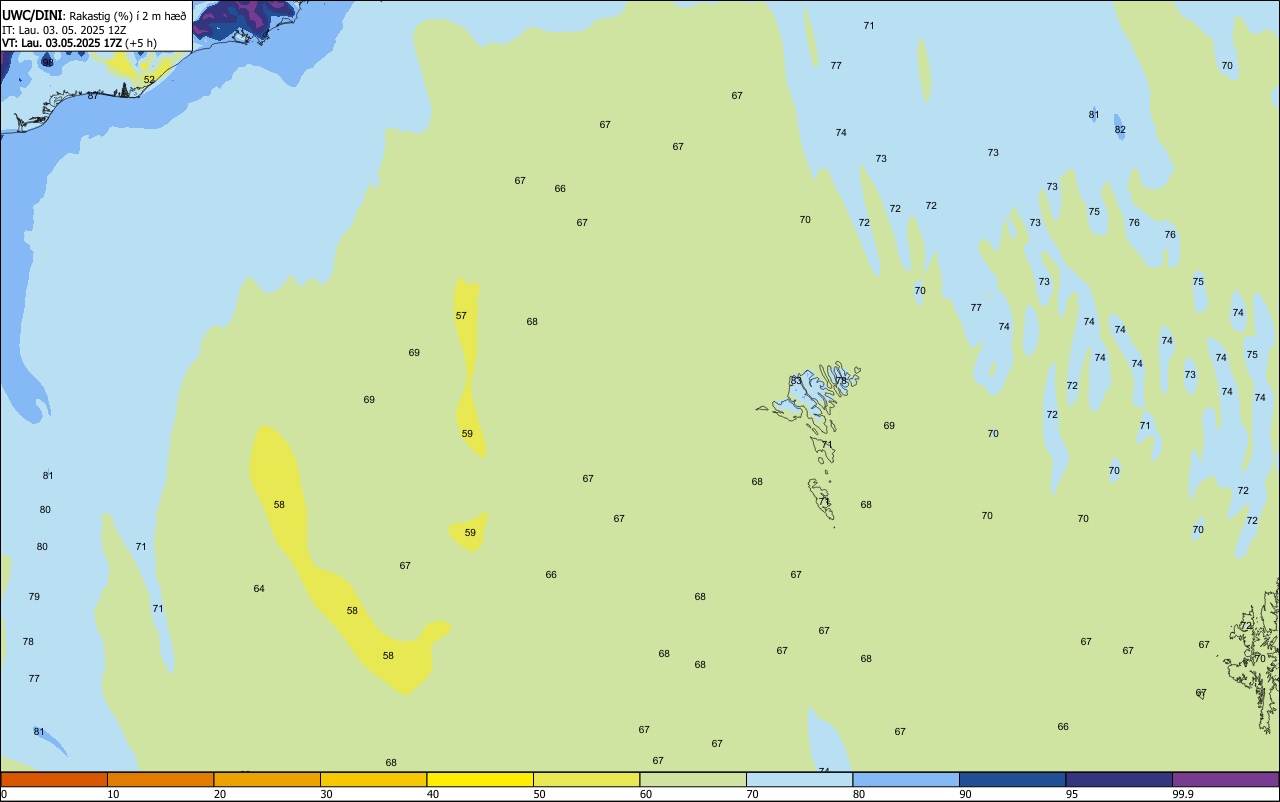Click the 'VT: Lau. 03.05.2025 17Z' valid time
Image resolution: width=1280 pixels, height=802 pixels.
[62, 42]
